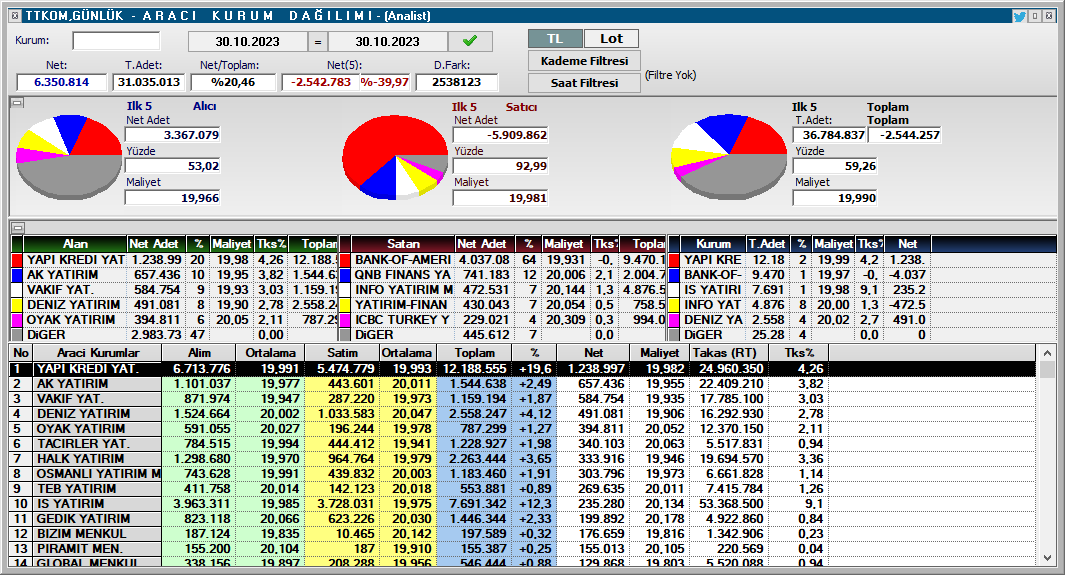1065x575 pixels.
Task: Click the Ilk 5 Alıcı pie chart
Action: pos(69,157)
